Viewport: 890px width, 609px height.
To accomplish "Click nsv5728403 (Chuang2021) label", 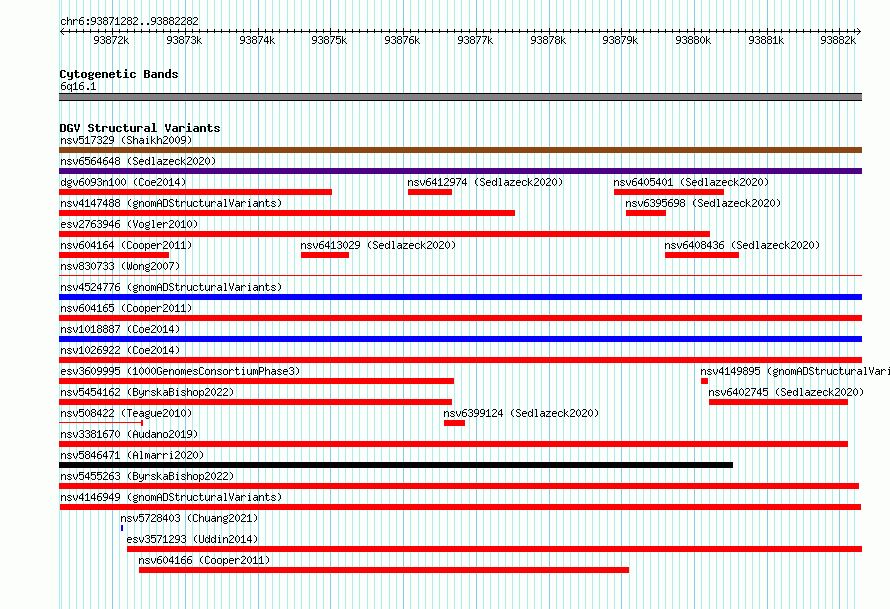I will point(189,518).
